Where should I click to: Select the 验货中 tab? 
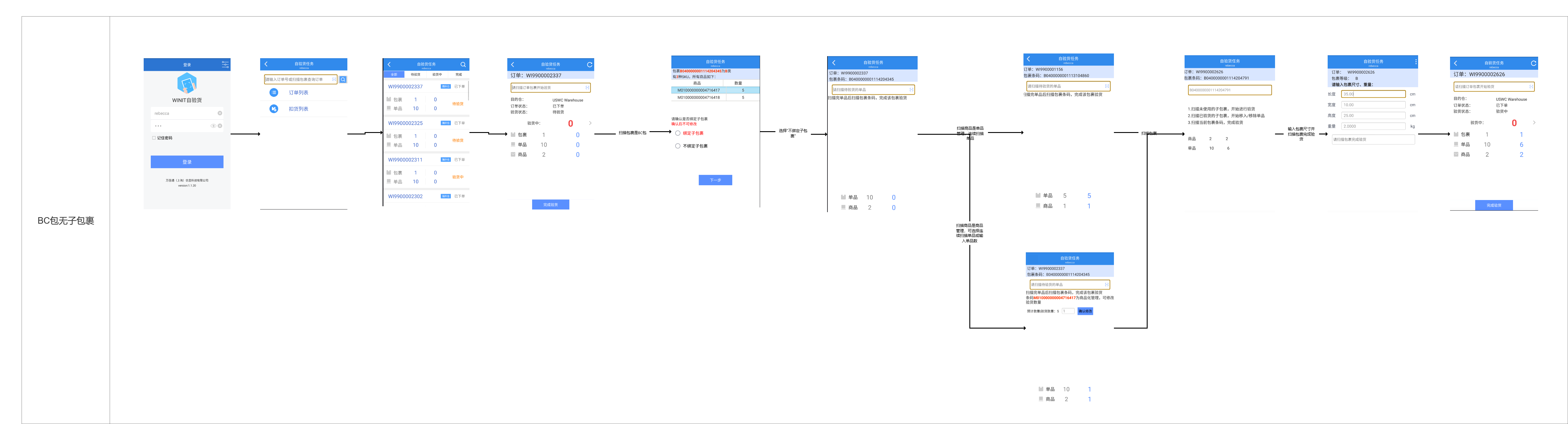tap(437, 74)
